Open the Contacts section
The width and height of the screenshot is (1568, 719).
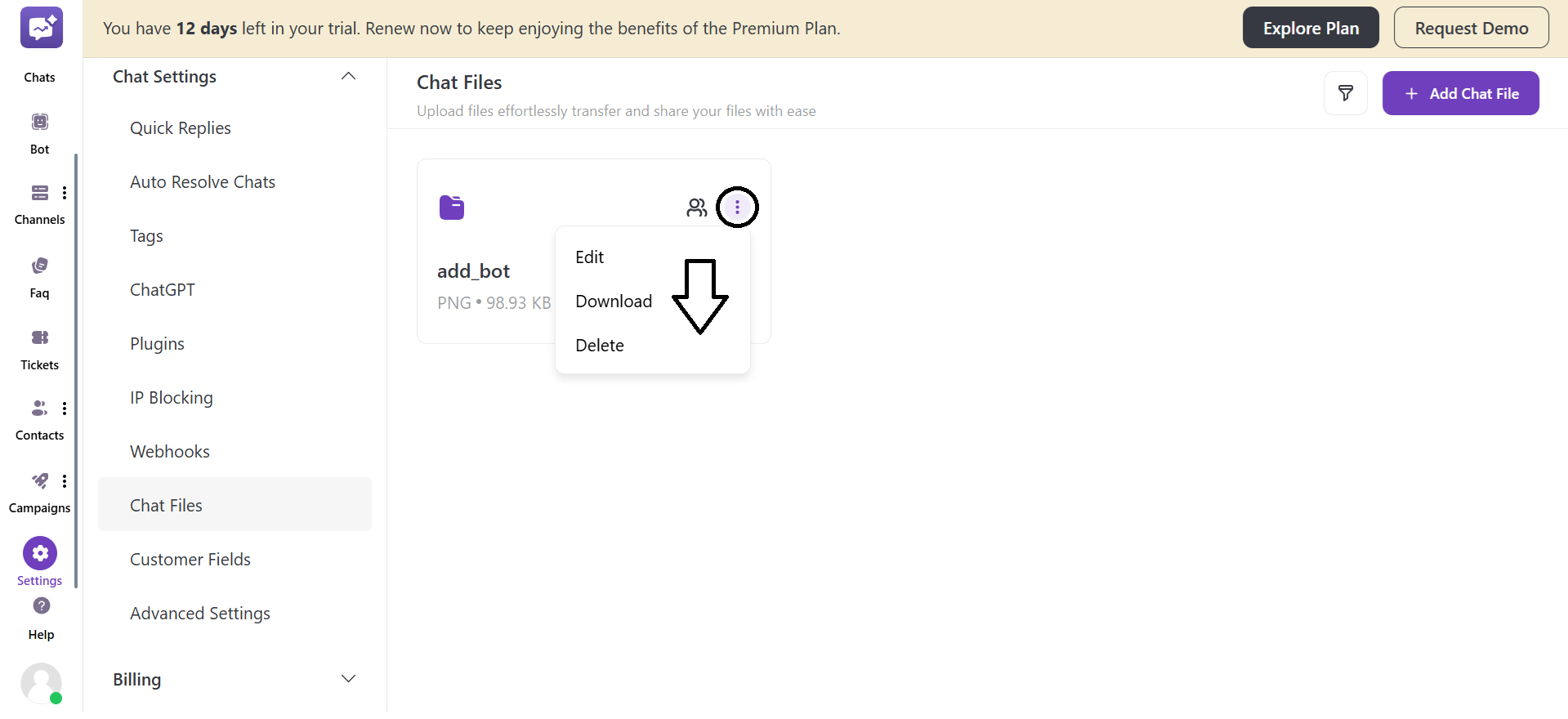click(x=39, y=408)
